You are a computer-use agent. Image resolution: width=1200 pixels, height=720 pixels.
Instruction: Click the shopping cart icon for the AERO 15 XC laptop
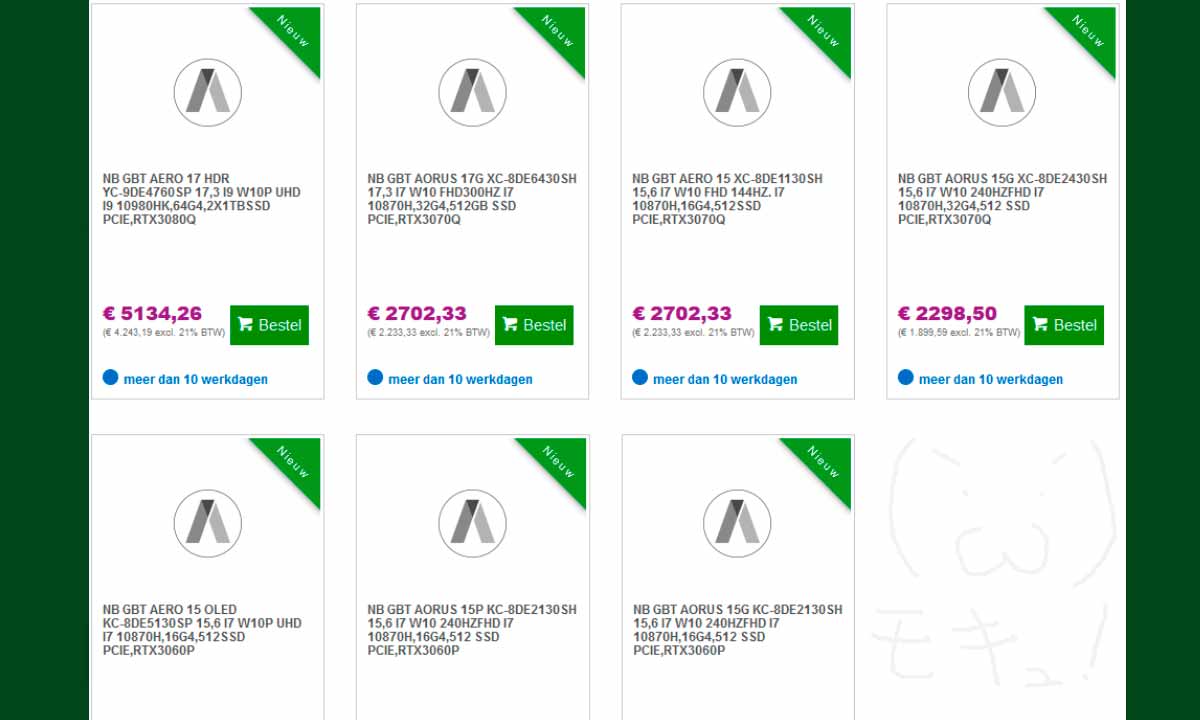(x=775, y=324)
